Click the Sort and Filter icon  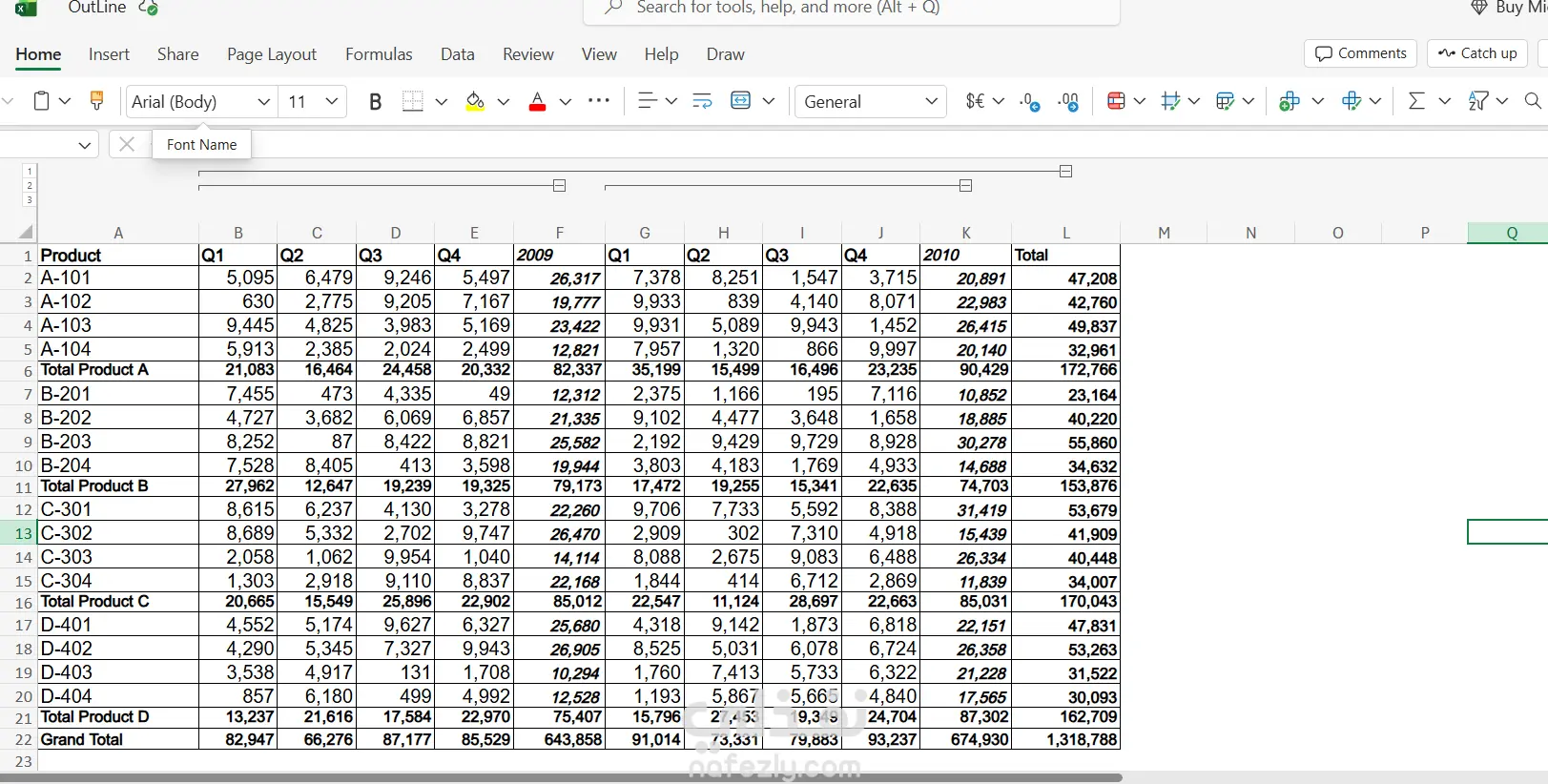pyautogui.click(x=1478, y=101)
